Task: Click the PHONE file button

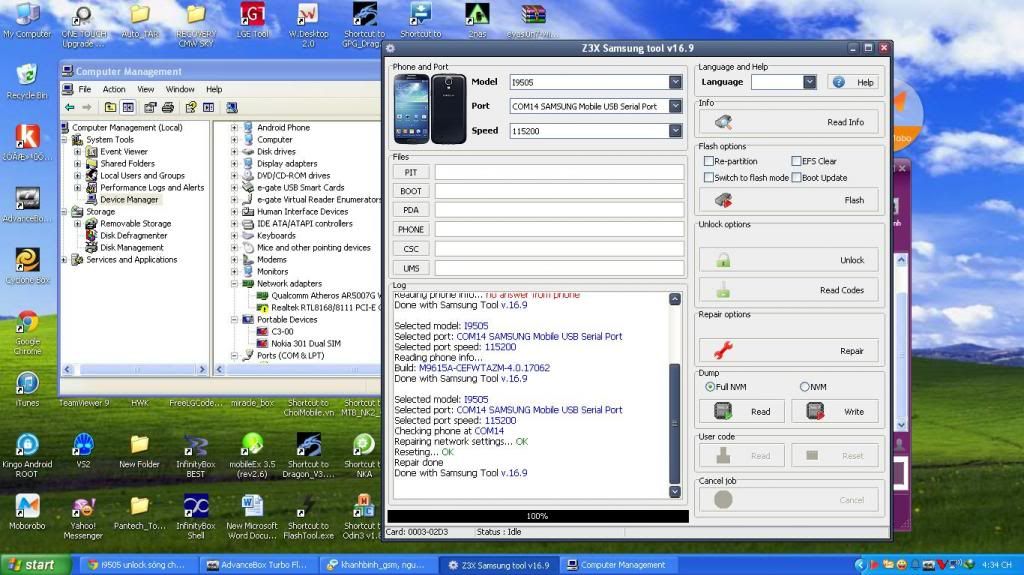Action: point(411,229)
